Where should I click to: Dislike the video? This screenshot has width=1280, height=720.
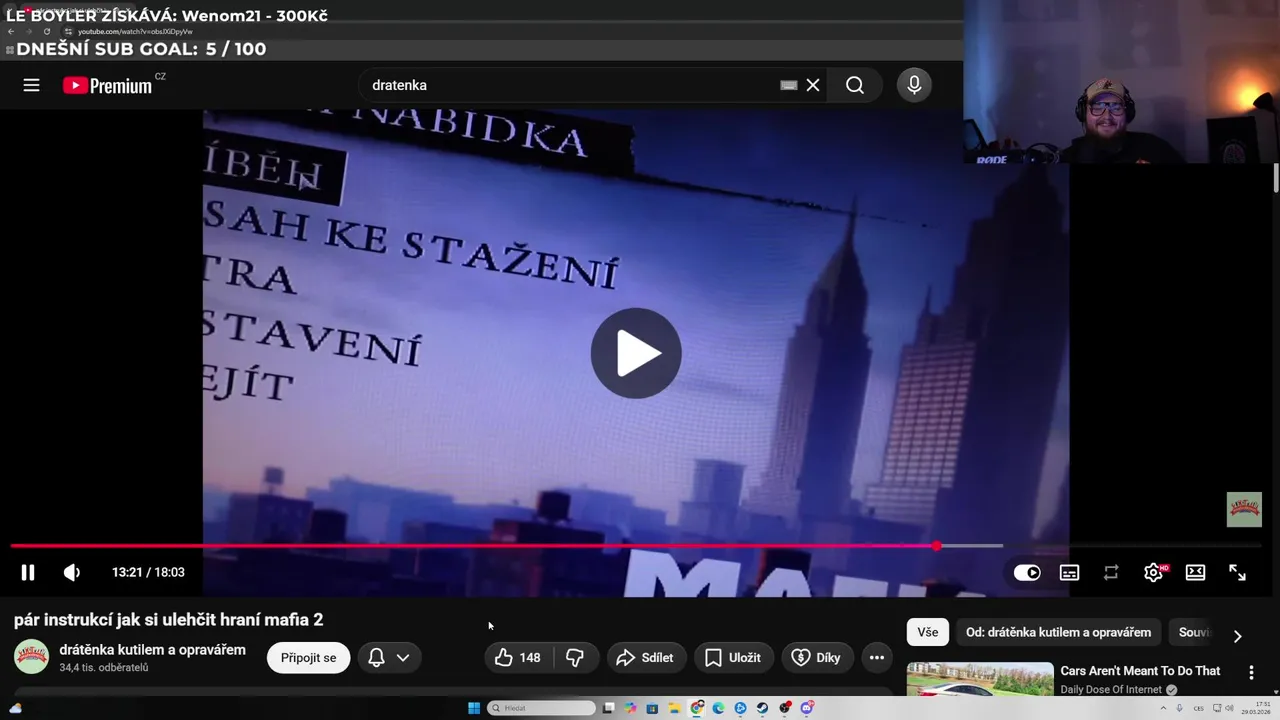[575, 658]
